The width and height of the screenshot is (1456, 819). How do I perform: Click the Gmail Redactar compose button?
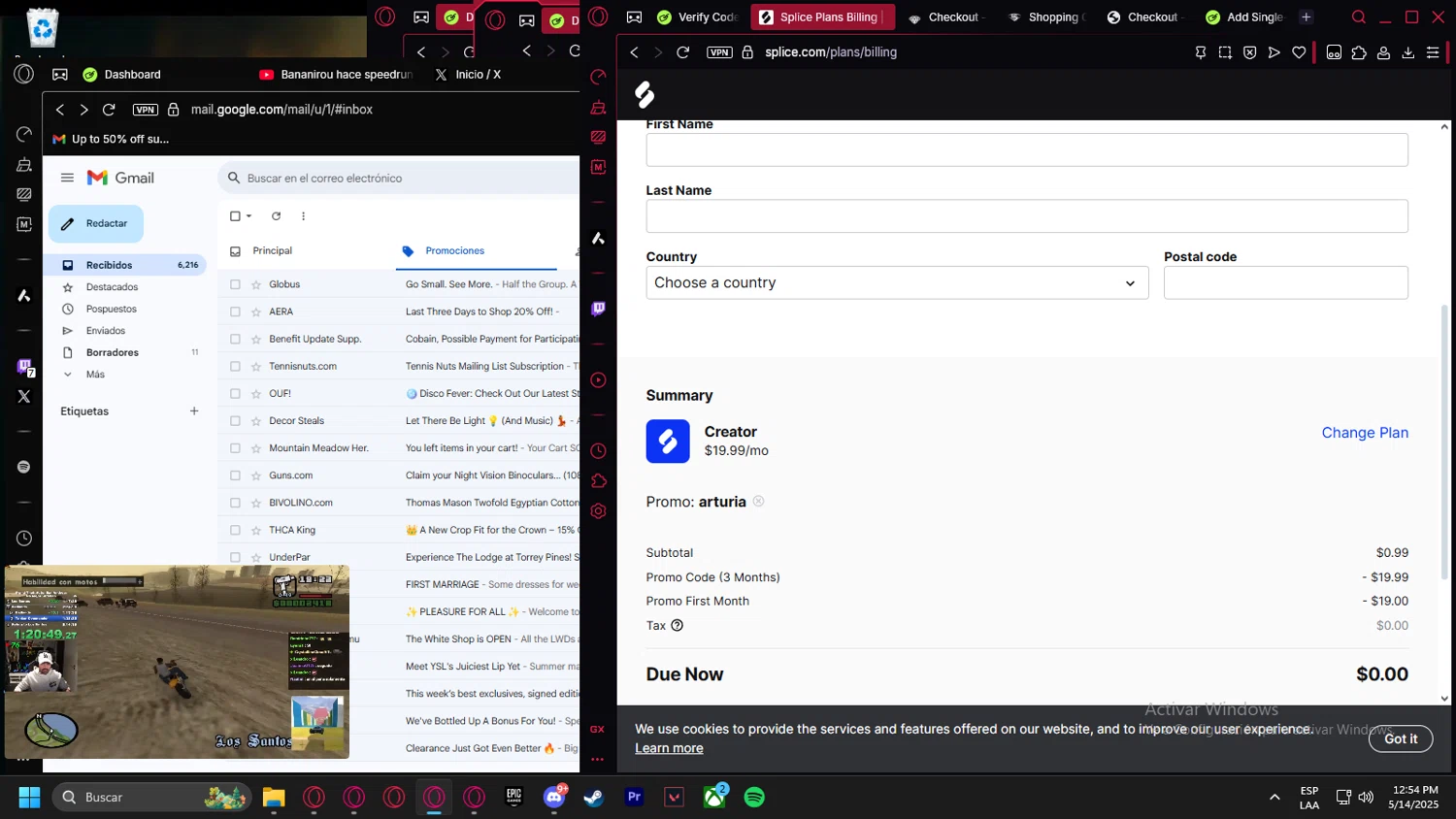pyautogui.click(x=96, y=224)
